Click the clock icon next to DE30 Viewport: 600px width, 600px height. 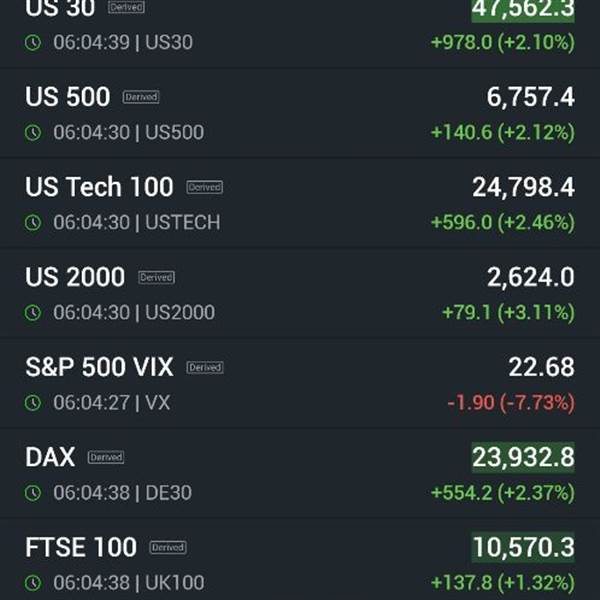pyautogui.click(x=33, y=493)
